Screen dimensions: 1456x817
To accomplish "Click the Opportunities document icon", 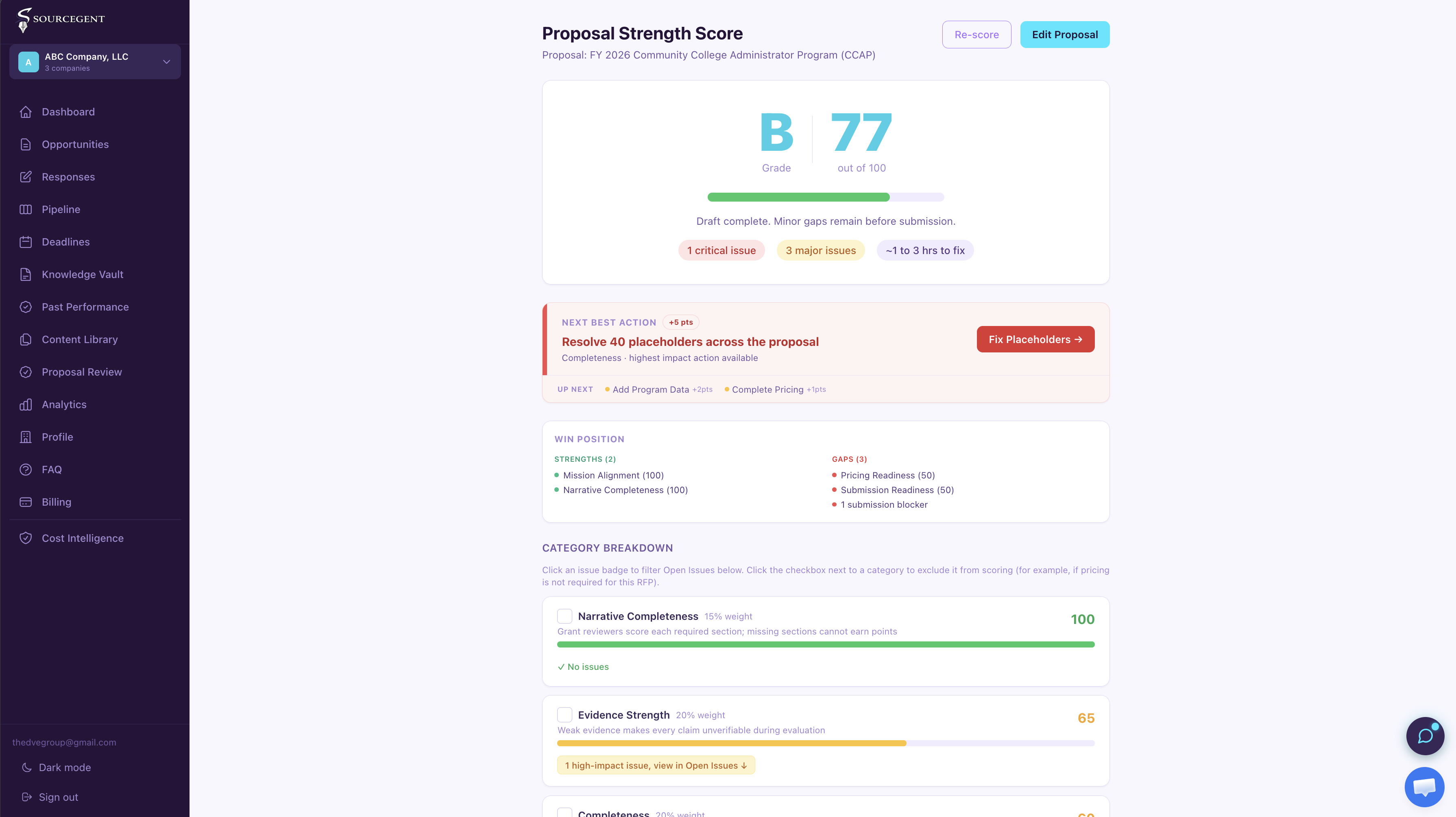I will pyautogui.click(x=26, y=145).
